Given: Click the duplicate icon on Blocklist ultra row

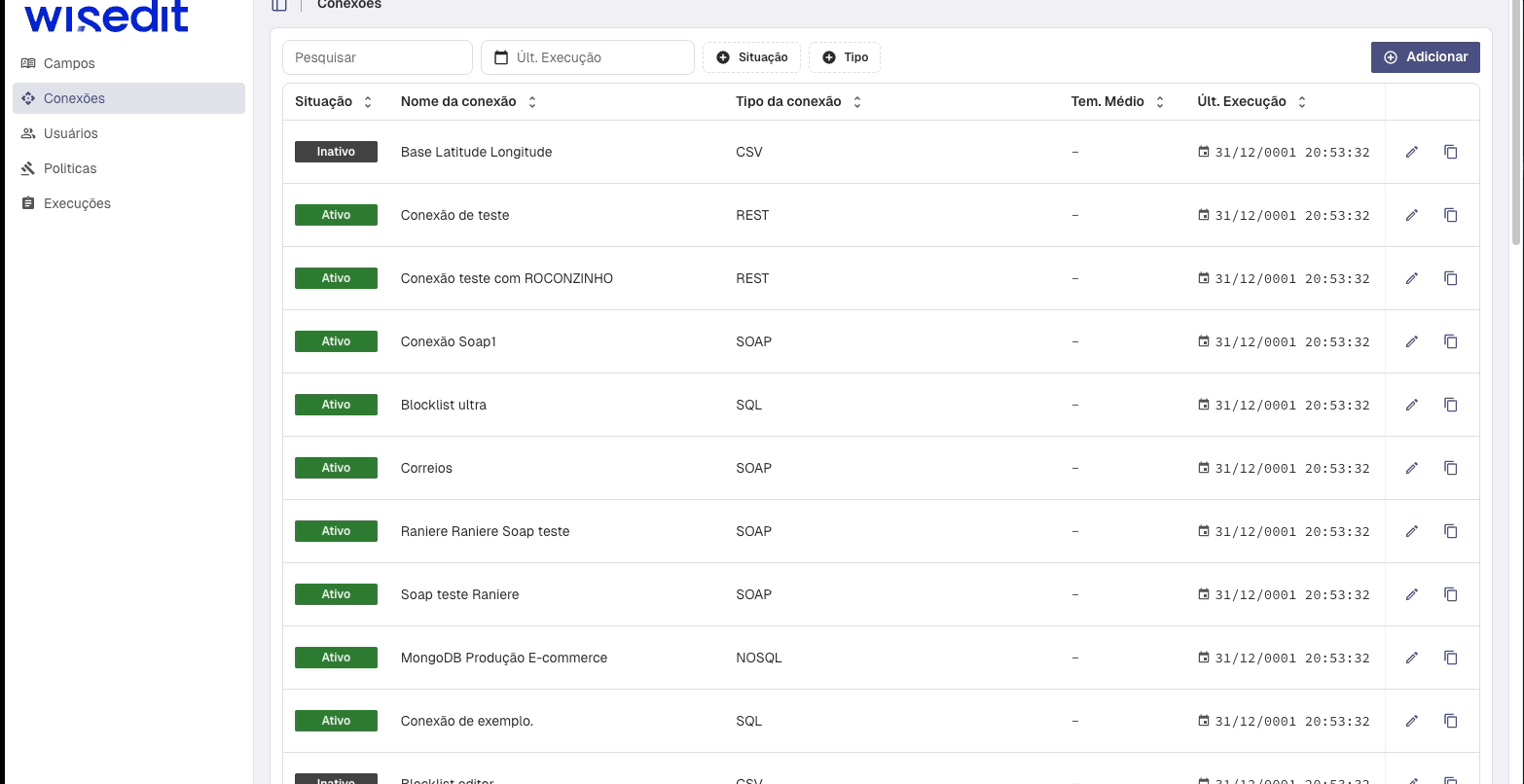Looking at the screenshot, I should [1450, 405].
